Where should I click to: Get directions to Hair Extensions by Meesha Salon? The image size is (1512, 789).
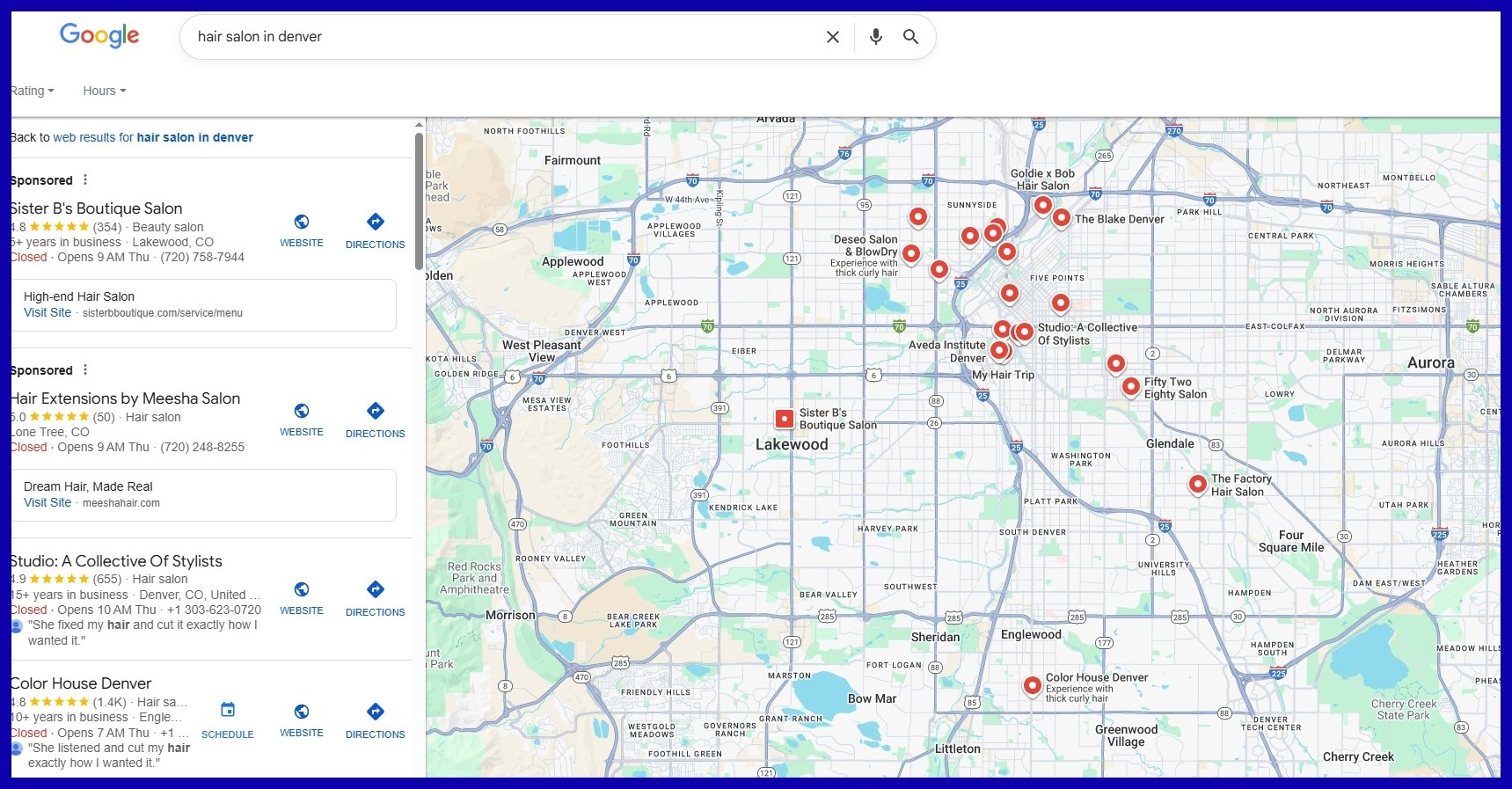coord(375,420)
